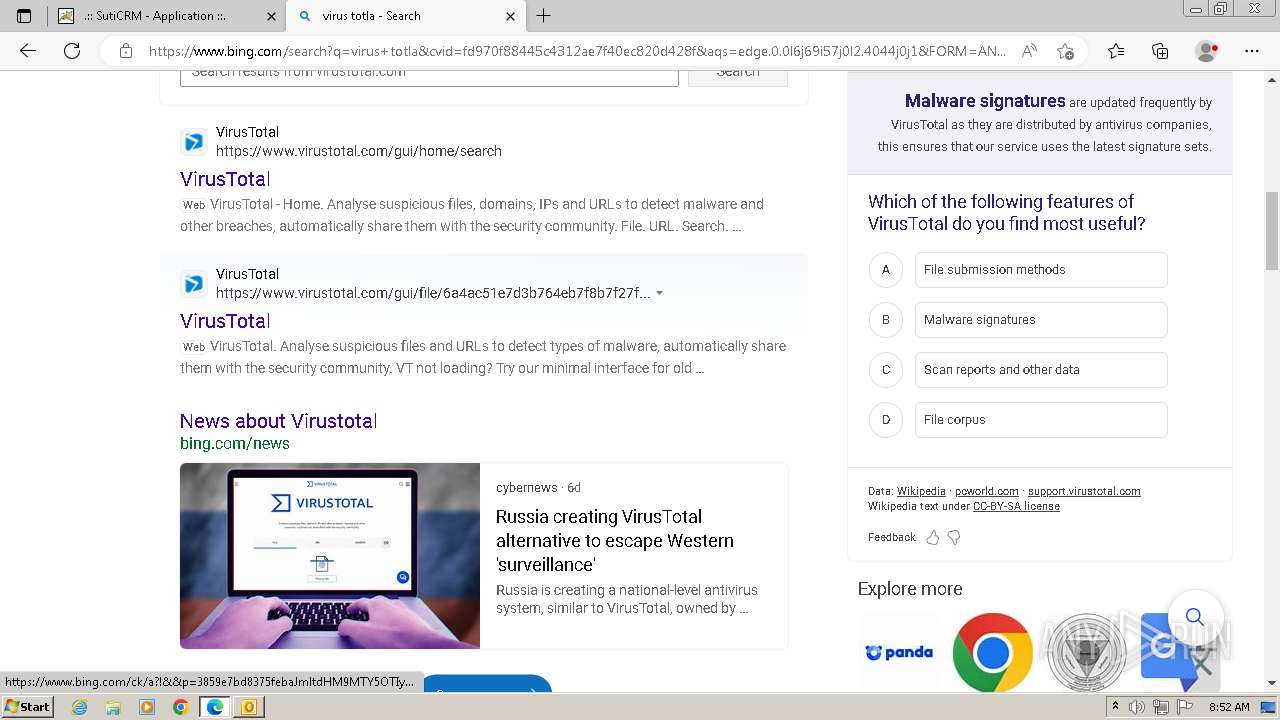Give thumbs up feedback
Screen dimensions: 1280x720
(933, 538)
